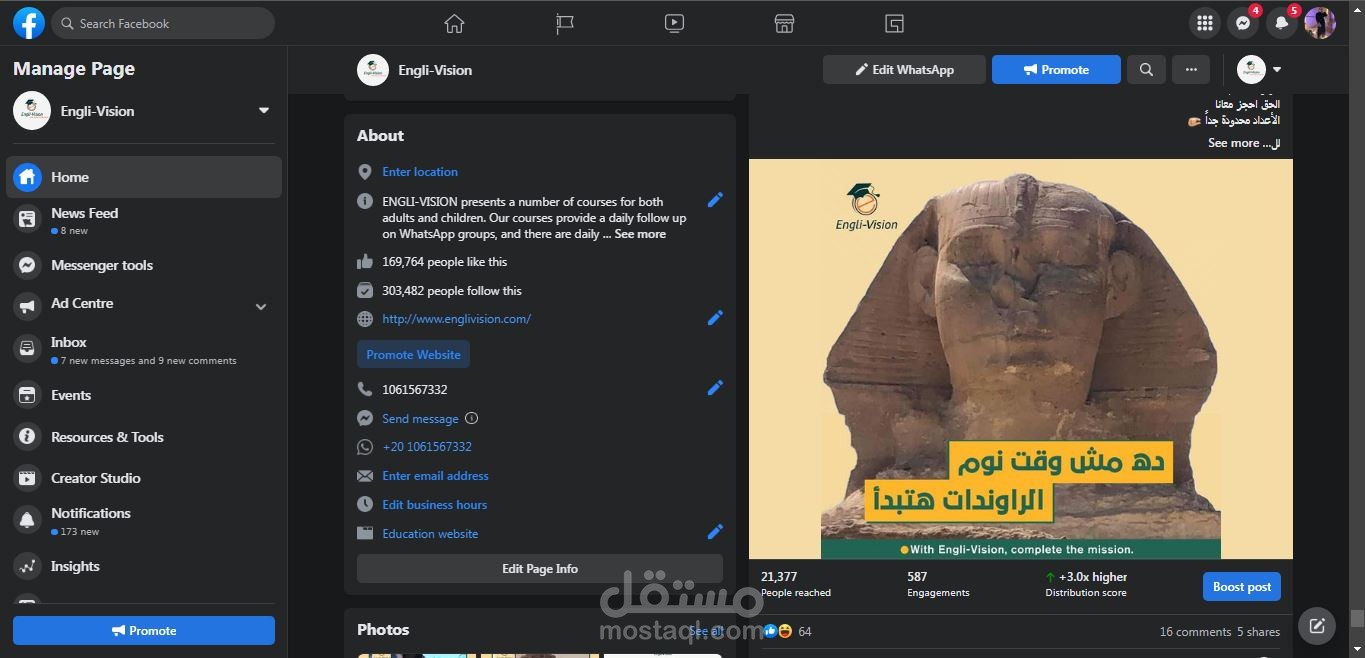Image resolution: width=1365 pixels, height=658 pixels.
Task: Expand description with See more link
Action: (x=640, y=234)
